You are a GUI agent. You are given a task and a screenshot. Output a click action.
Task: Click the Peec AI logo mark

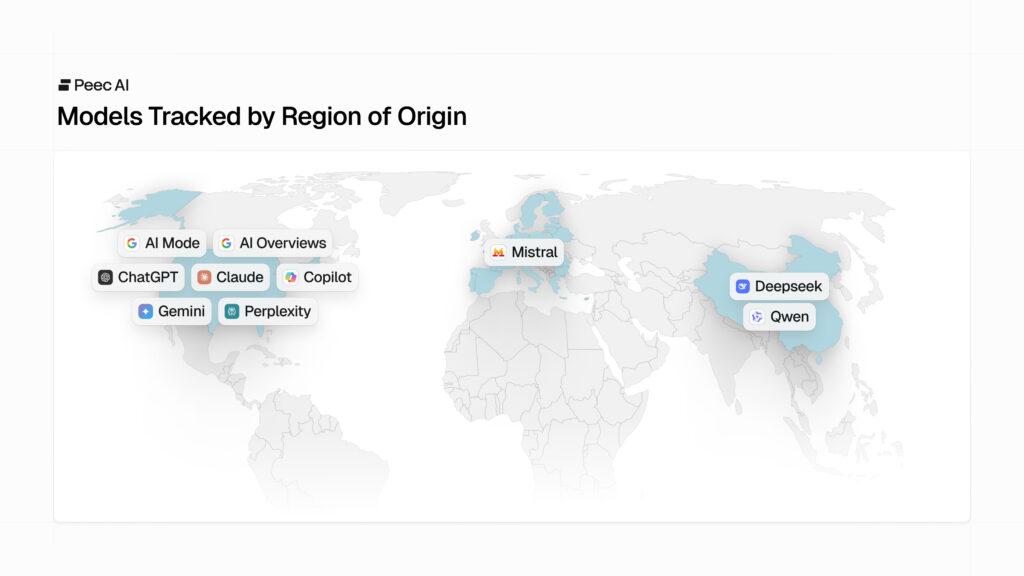[x=64, y=85]
